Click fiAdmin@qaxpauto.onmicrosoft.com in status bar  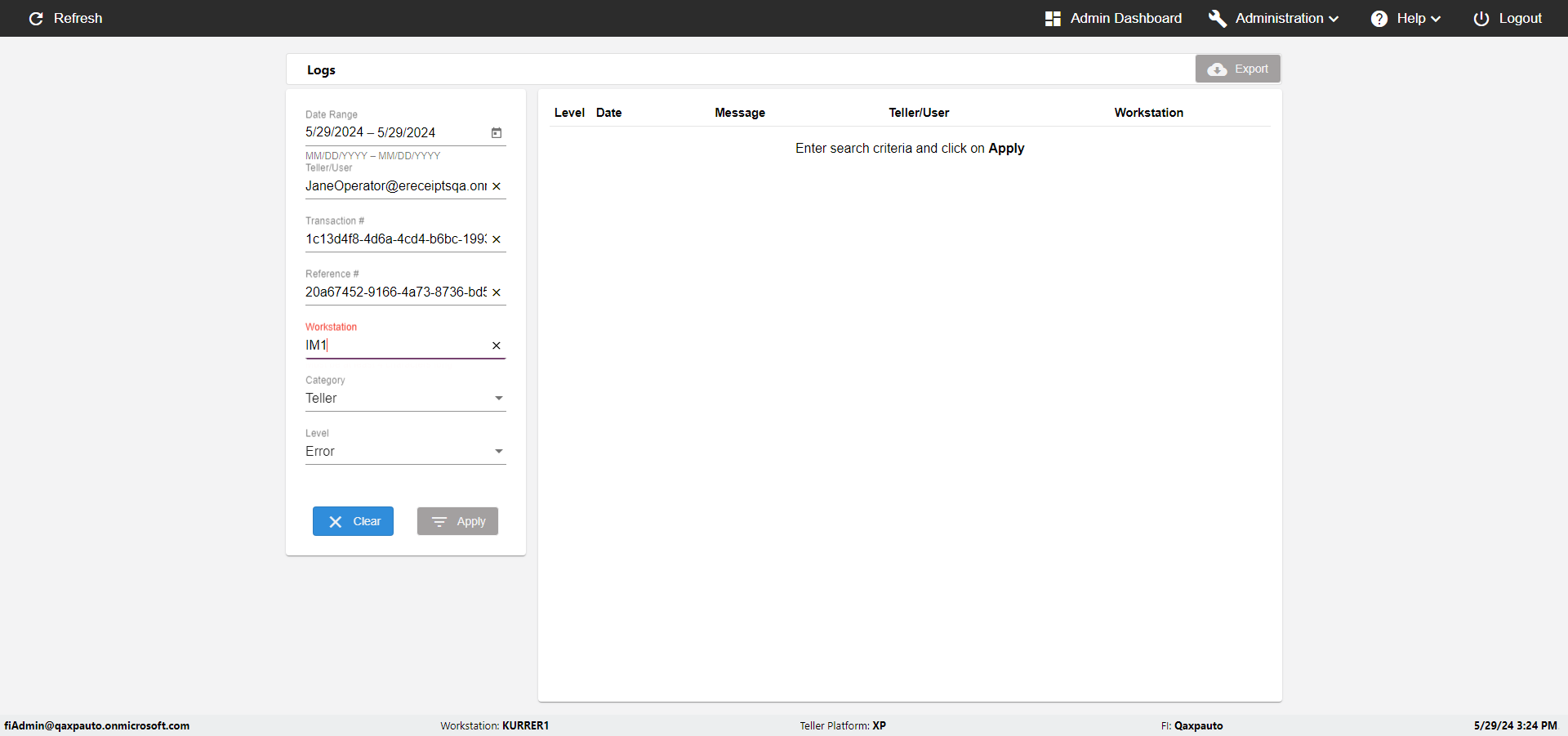(96, 725)
